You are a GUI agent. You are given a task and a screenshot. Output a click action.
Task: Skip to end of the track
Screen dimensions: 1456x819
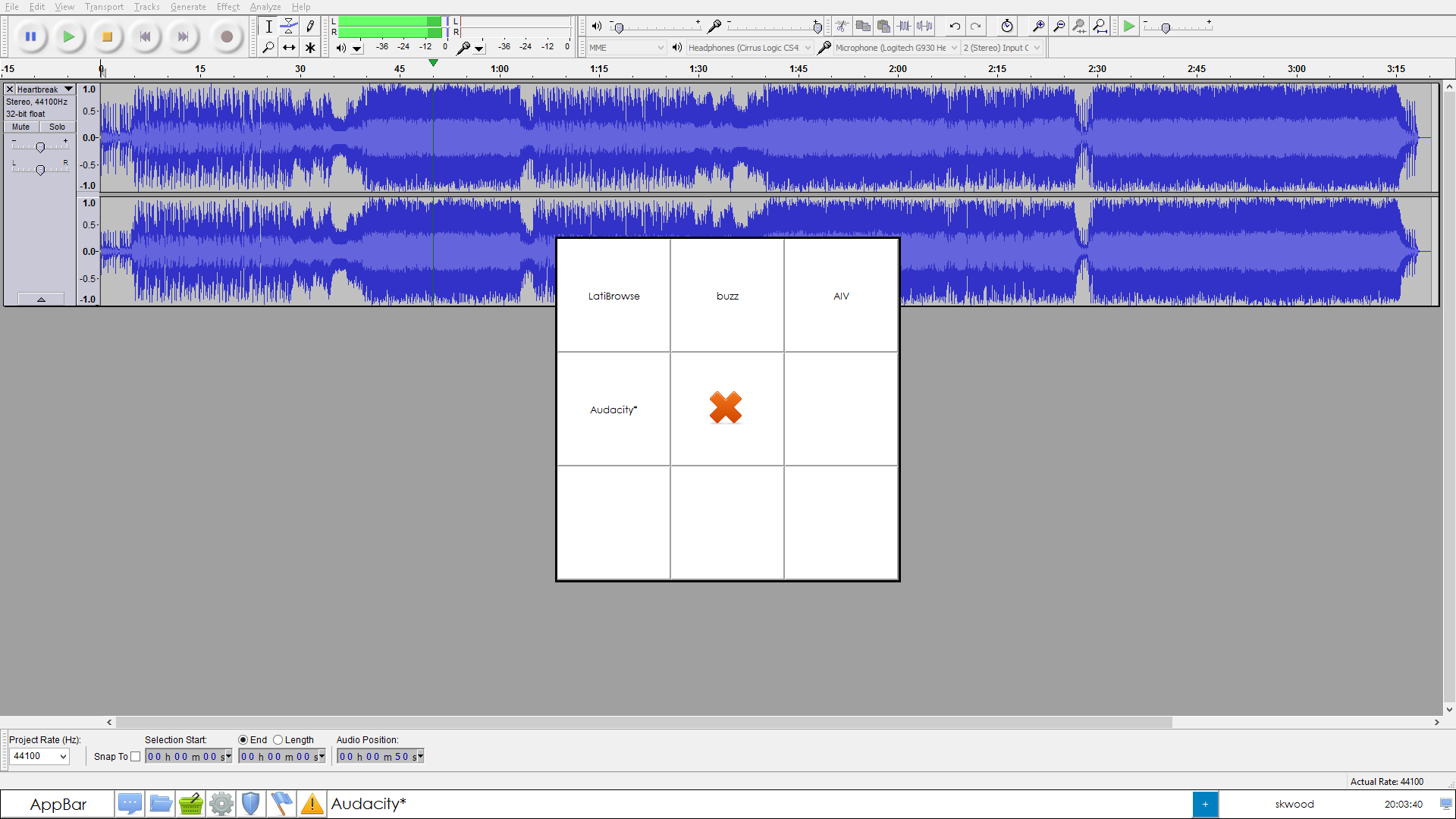183,36
